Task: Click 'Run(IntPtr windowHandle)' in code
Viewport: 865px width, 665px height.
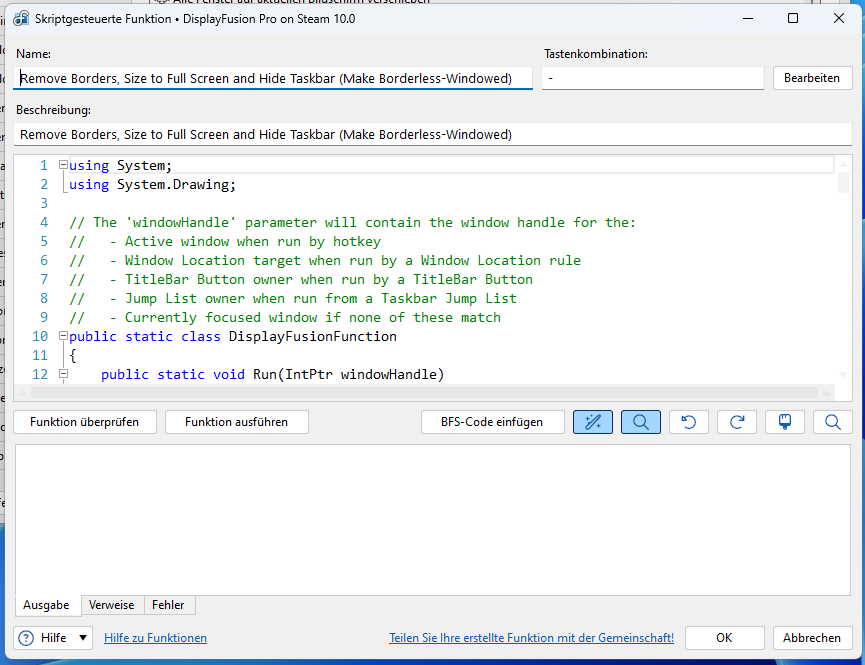Action: click(x=349, y=374)
